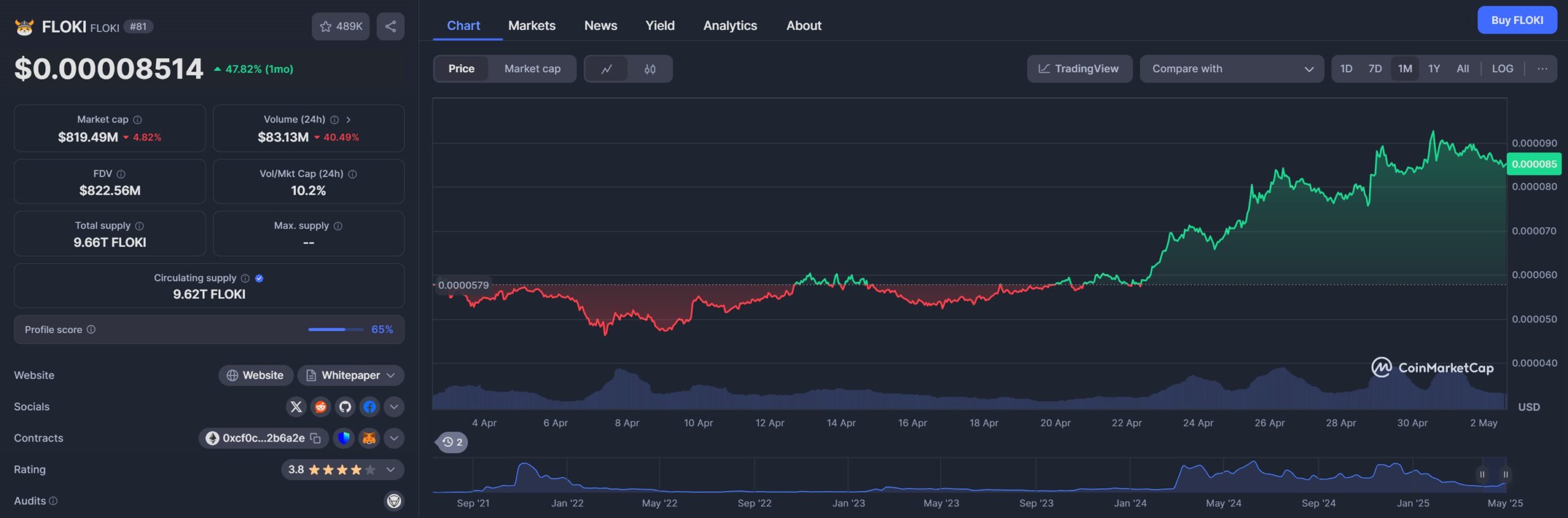Add FLOKI to watchlist via star
Viewport: 1568px width, 518px height.
pyautogui.click(x=341, y=26)
